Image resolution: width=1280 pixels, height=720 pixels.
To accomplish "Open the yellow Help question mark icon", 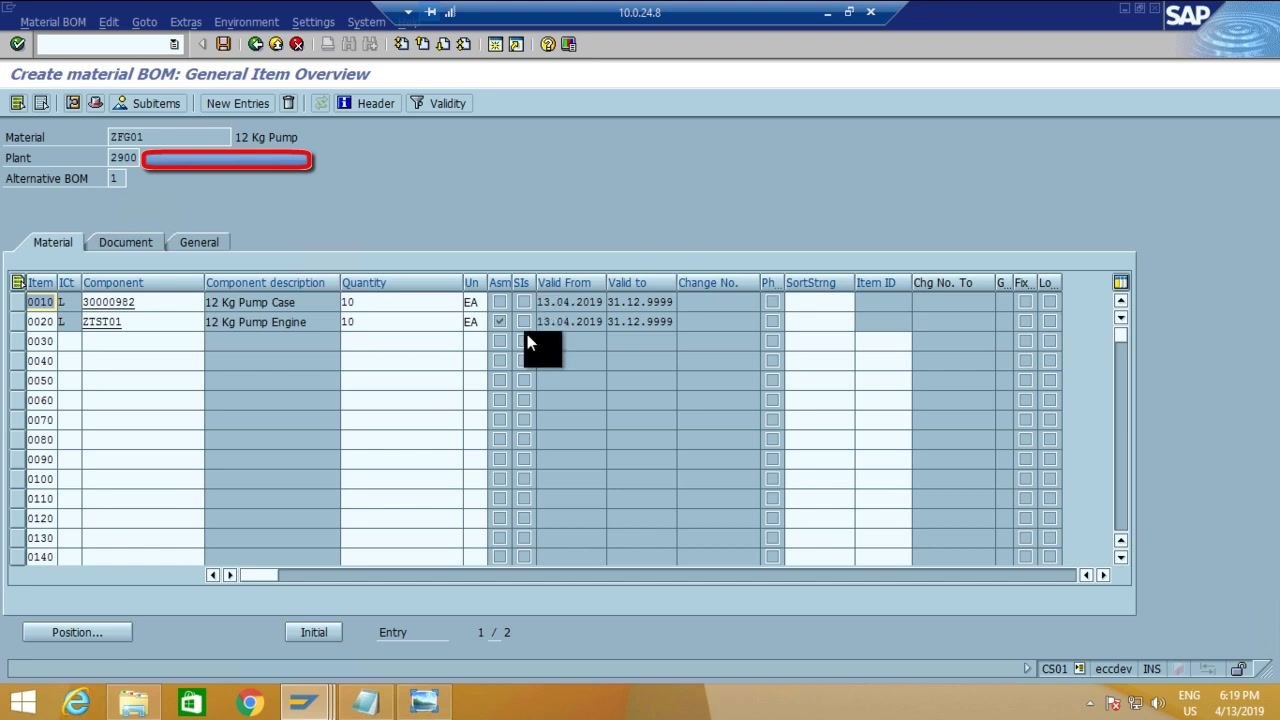I will [x=548, y=44].
